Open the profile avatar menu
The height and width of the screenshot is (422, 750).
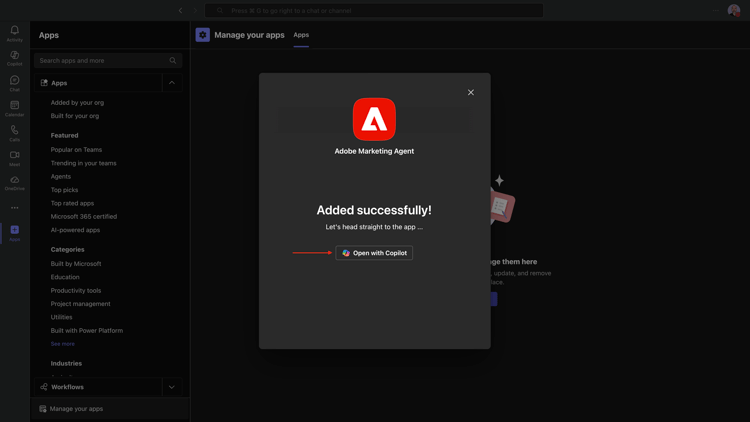point(734,10)
